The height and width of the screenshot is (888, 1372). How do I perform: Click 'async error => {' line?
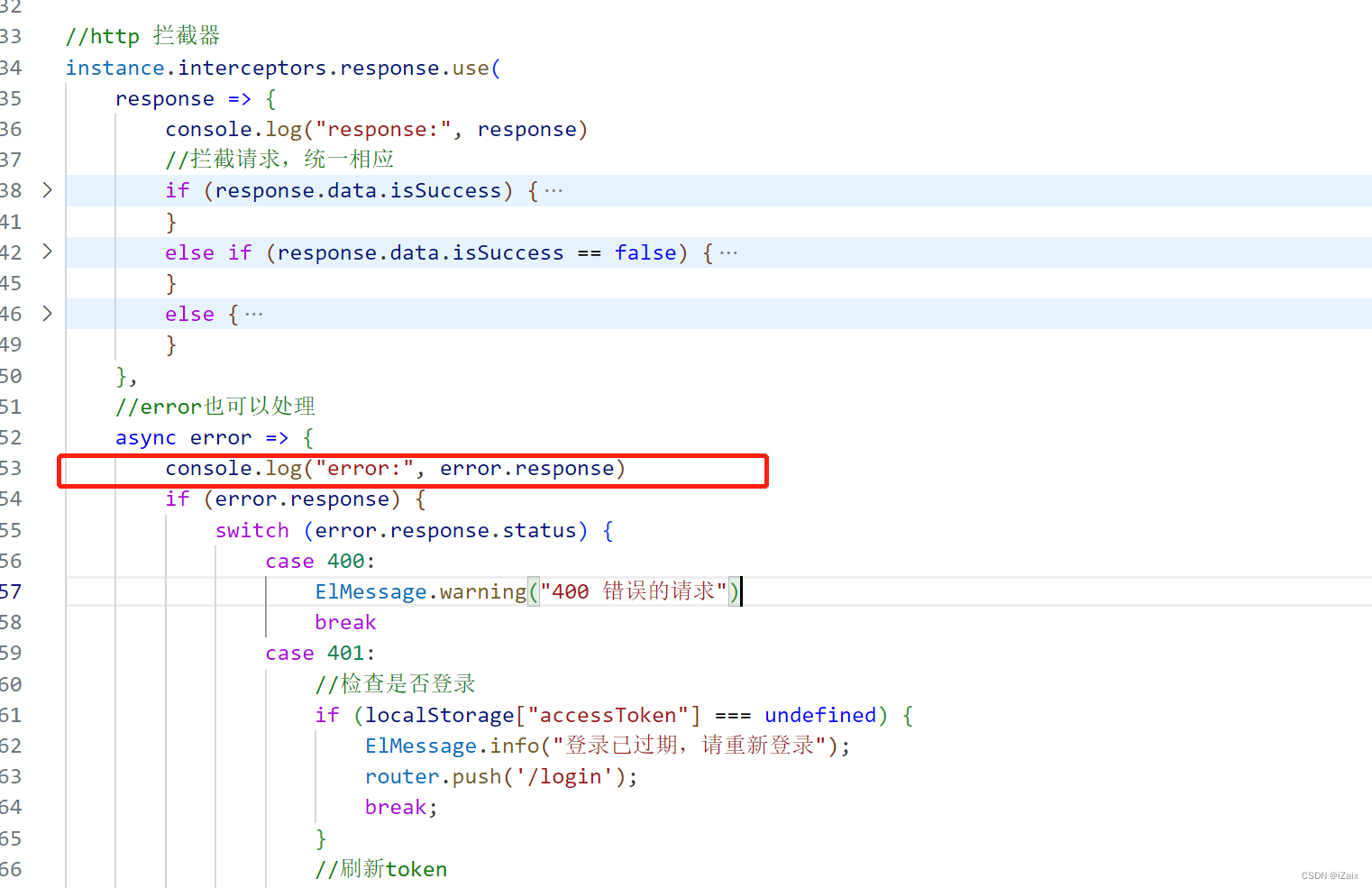point(215,437)
